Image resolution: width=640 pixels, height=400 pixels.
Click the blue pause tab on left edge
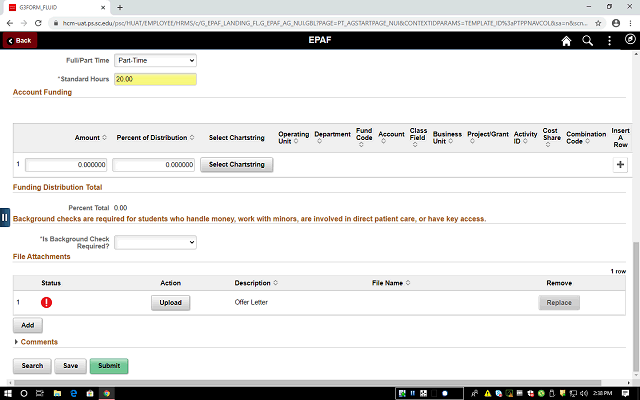(x=4, y=218)
